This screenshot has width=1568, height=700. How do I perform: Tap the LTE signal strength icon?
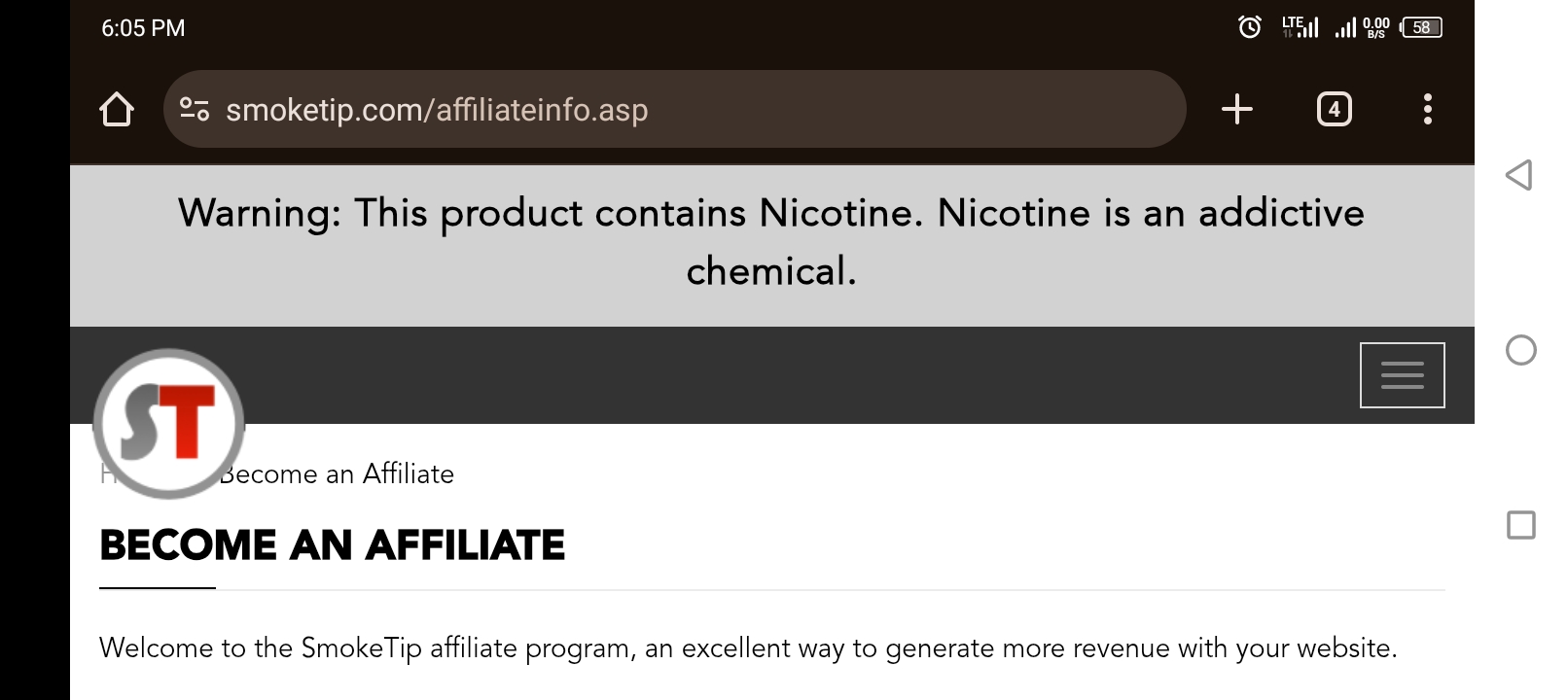coord(1301,27)
